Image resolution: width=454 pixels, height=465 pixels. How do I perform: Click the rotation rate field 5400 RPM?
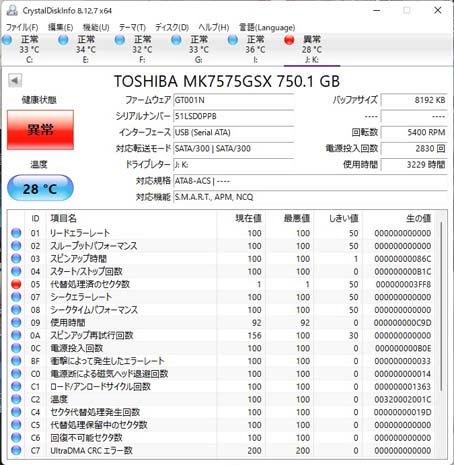click(x=414, y=132)
